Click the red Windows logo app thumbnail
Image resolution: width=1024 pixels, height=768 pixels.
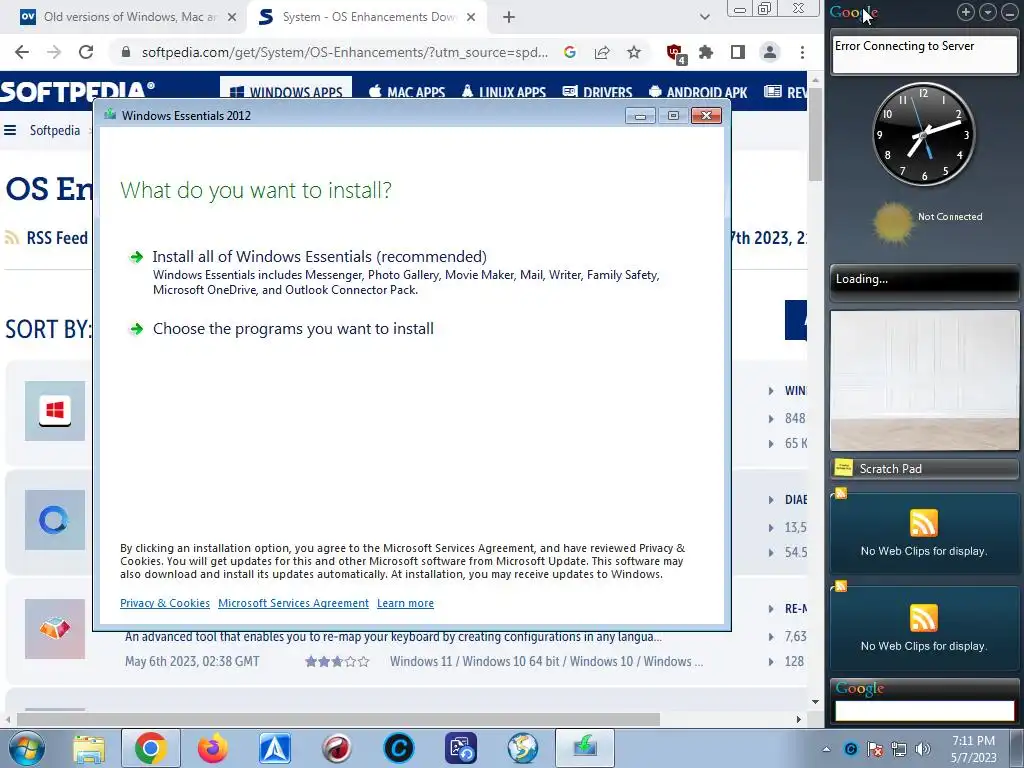point(55,411)
